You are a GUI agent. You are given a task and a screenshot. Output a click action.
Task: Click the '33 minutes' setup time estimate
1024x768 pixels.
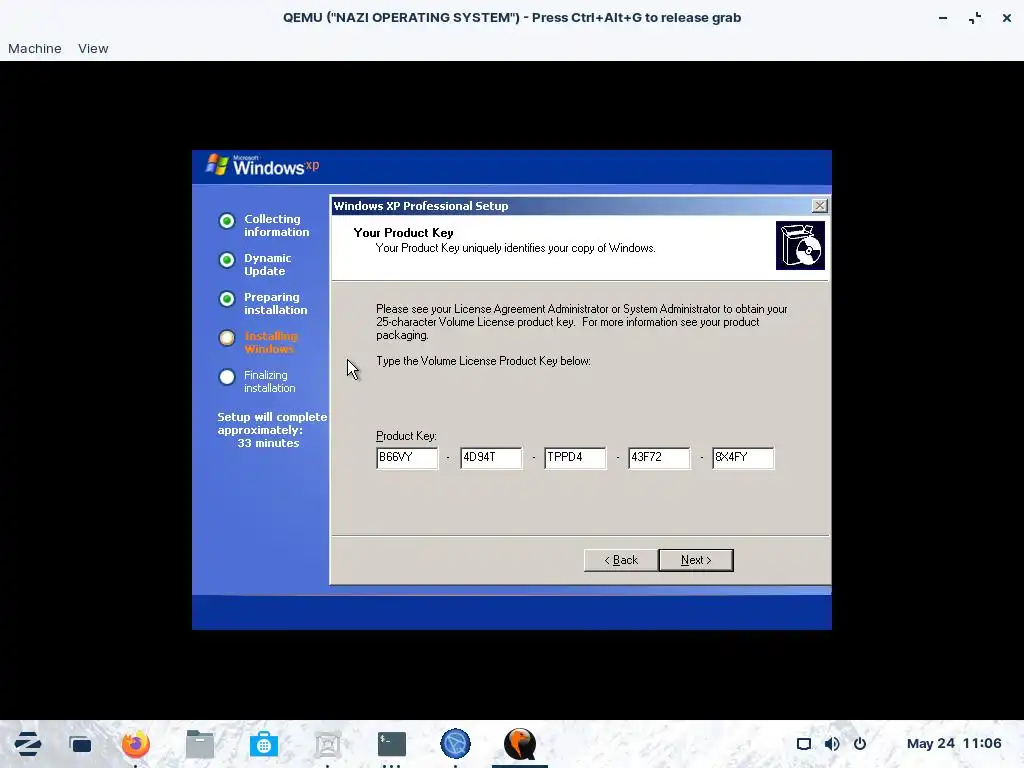pos(268,443)
